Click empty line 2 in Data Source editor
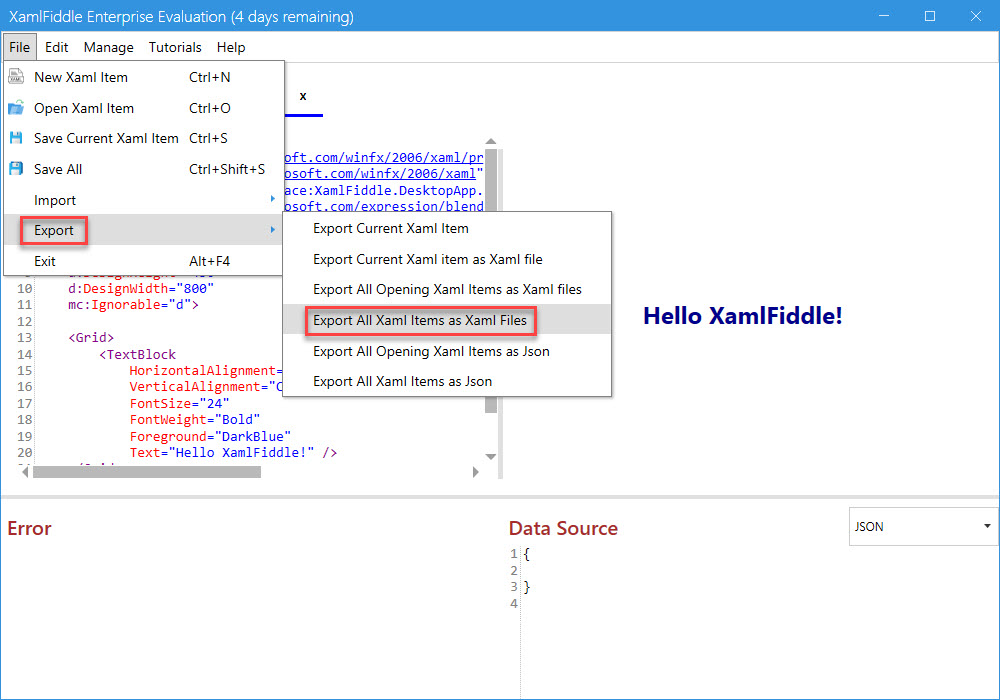Screen dimensions: 1000x700 click(759, 571)
